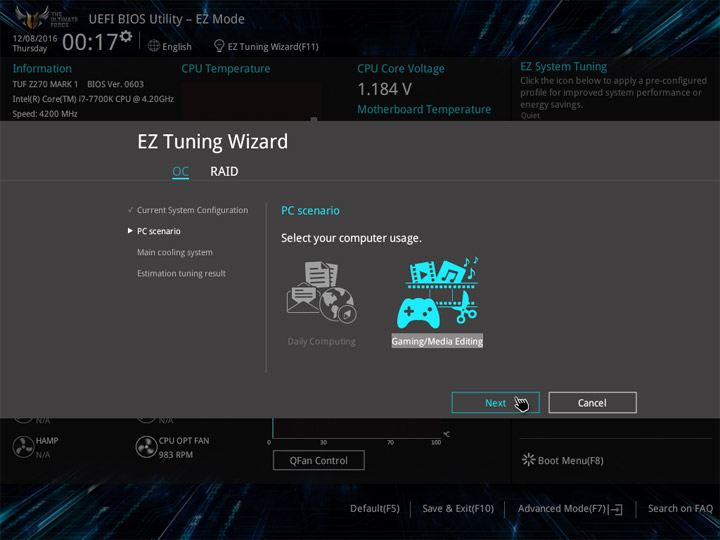
Task: Click the TUF Z270 MARK 1 text
Action: pos(45,84)
